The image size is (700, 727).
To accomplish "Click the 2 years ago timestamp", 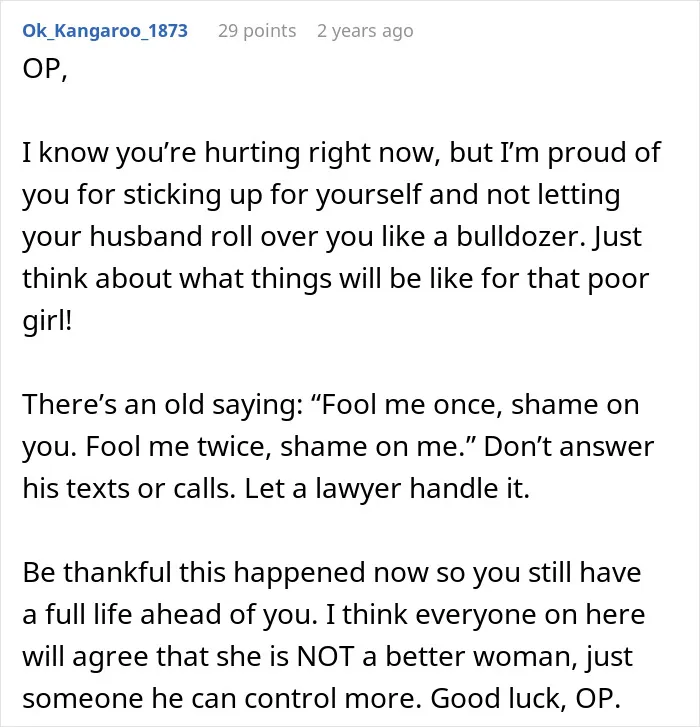I will (x=365, y=31).
